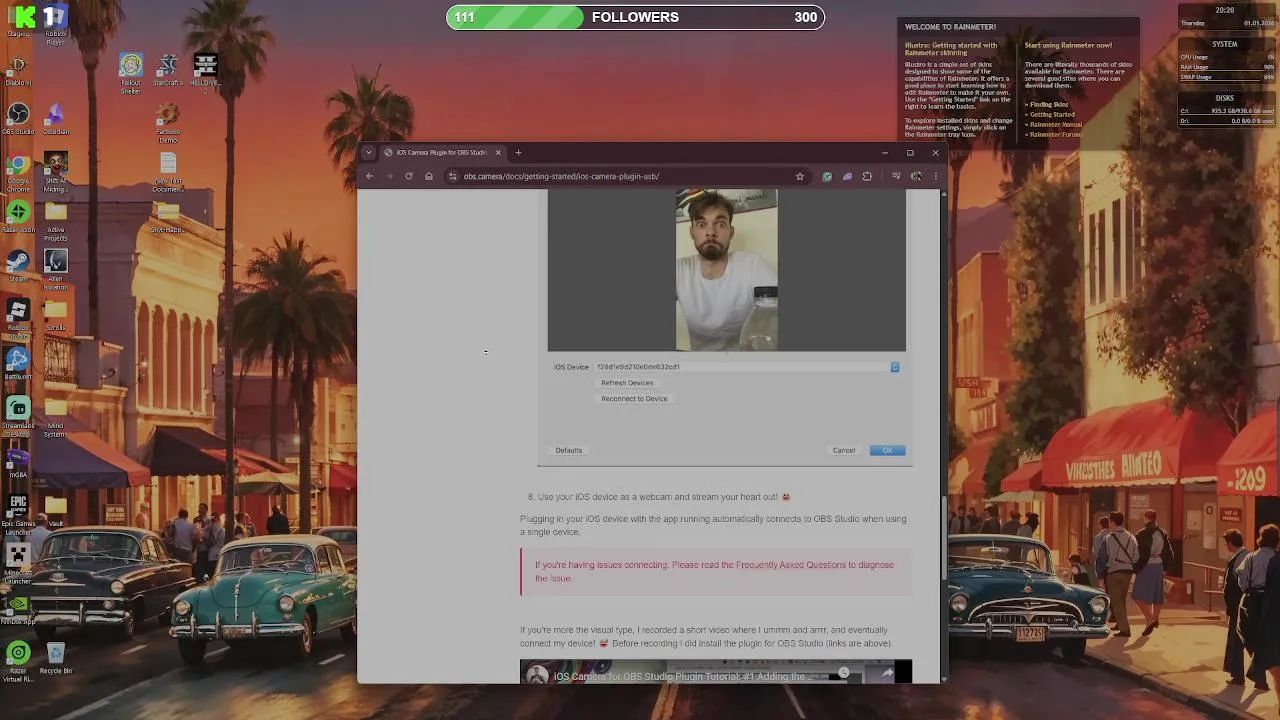1280x720 pixels.
Task: Open the Factorio Demo desktop shortcut
Action: pos(168,123)
